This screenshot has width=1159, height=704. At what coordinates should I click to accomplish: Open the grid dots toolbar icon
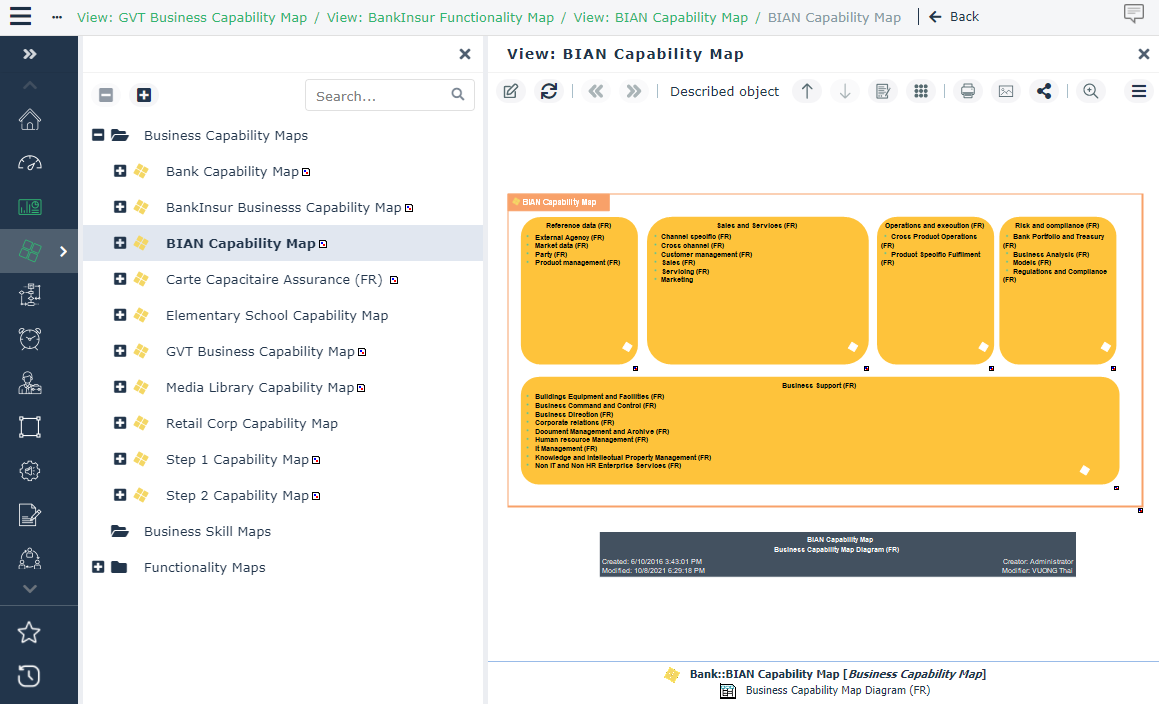(x=920, y=91)
